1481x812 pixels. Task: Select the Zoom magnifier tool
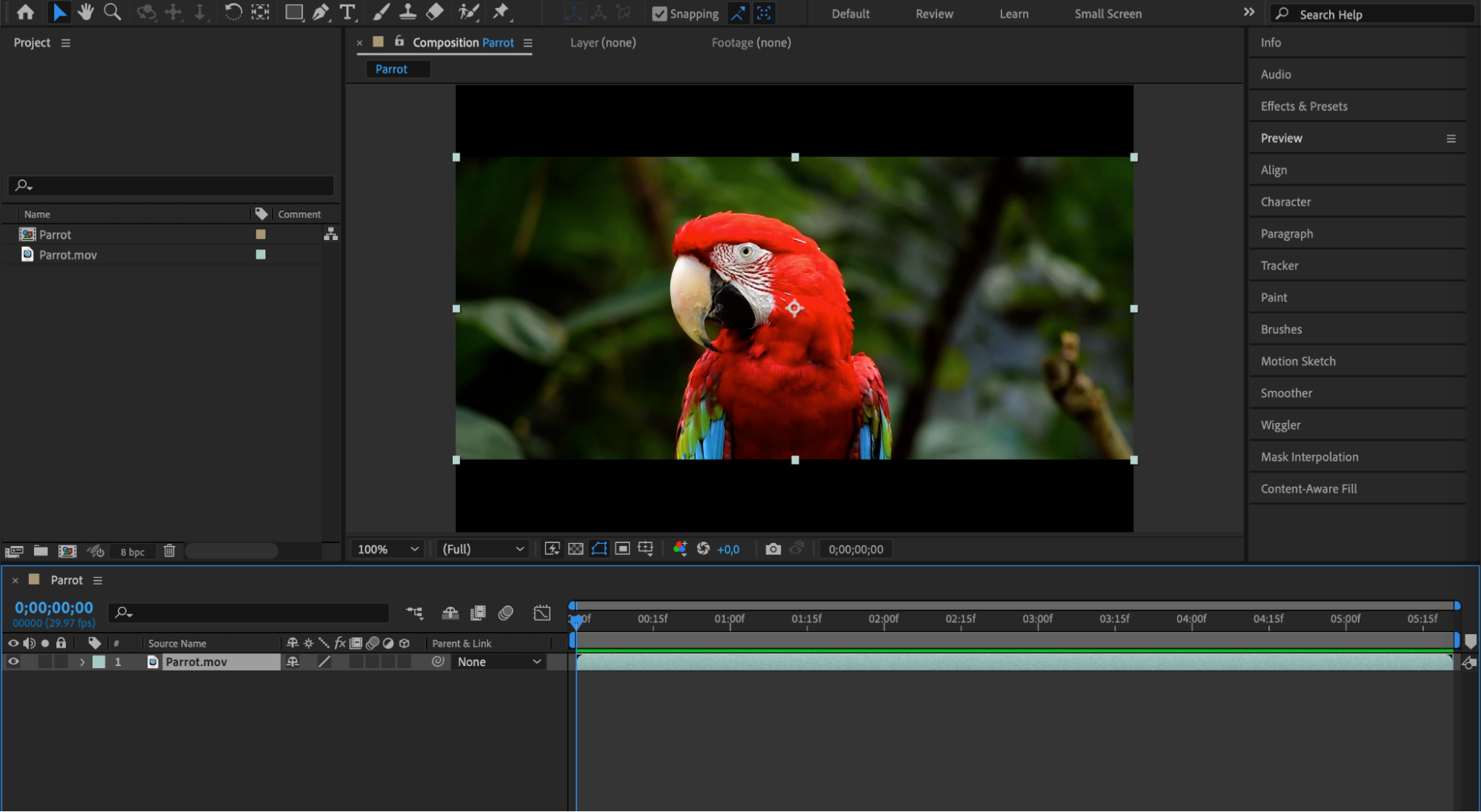click(x=112, y=12)
